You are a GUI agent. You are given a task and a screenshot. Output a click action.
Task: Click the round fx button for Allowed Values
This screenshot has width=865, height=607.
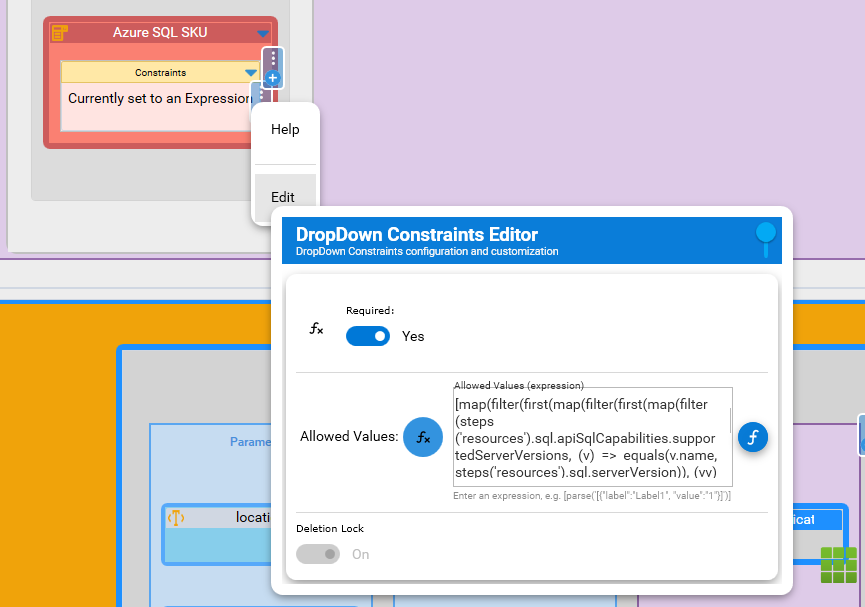[423, 437]
